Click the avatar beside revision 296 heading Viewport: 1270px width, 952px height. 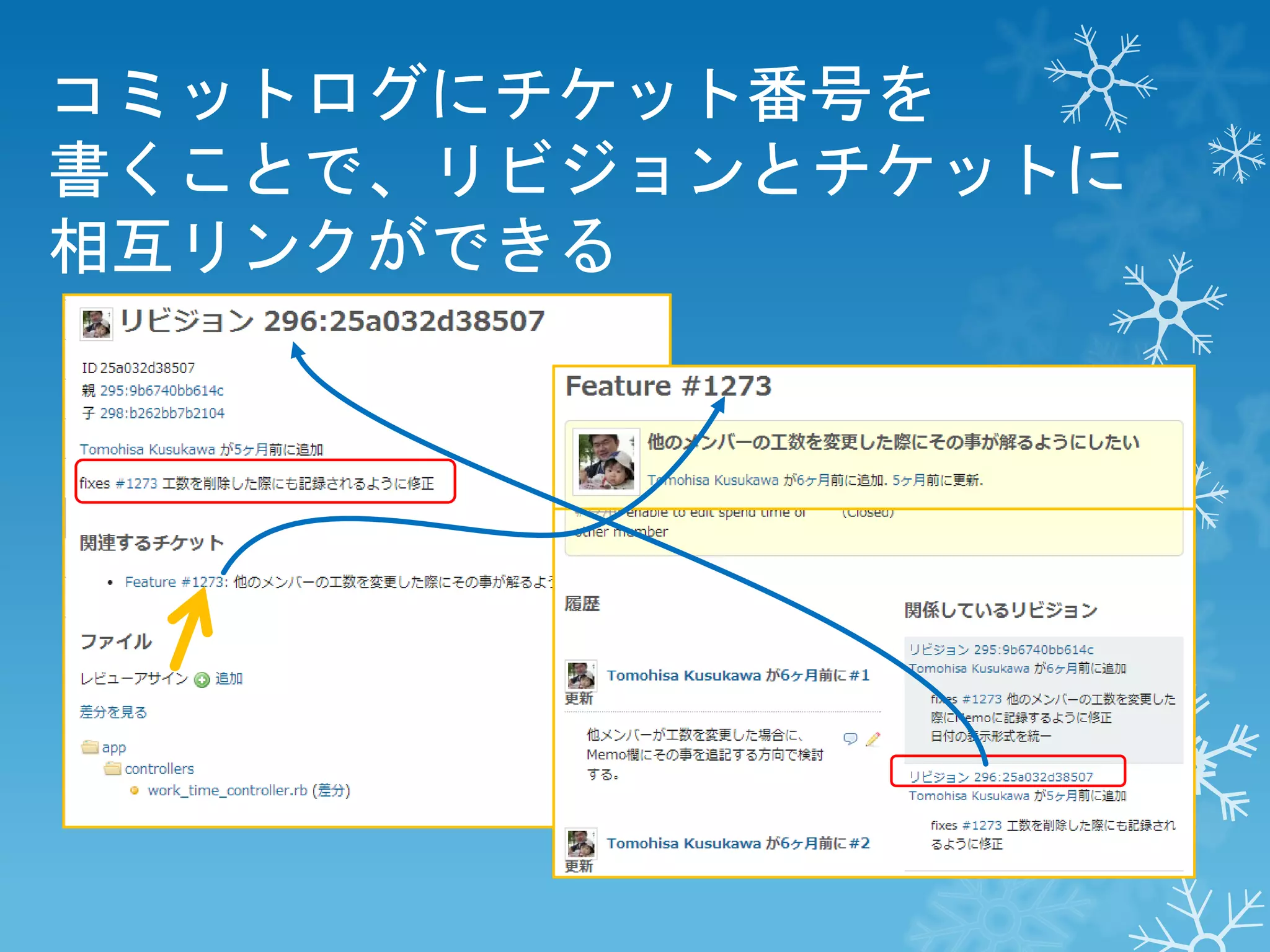tap(96, 324)
